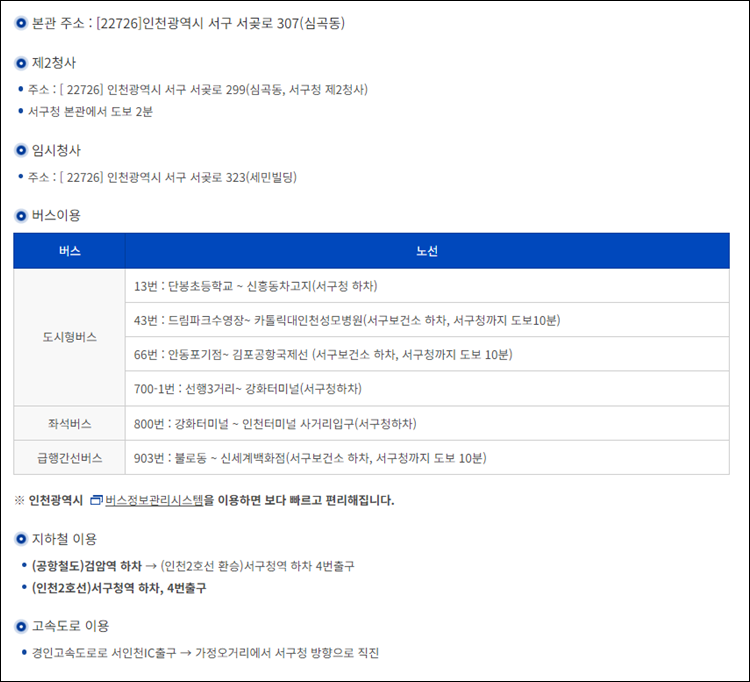
Task: Open the 버스정보관리시스템 link
Action: pyautogui.click(x=154, y=500)
